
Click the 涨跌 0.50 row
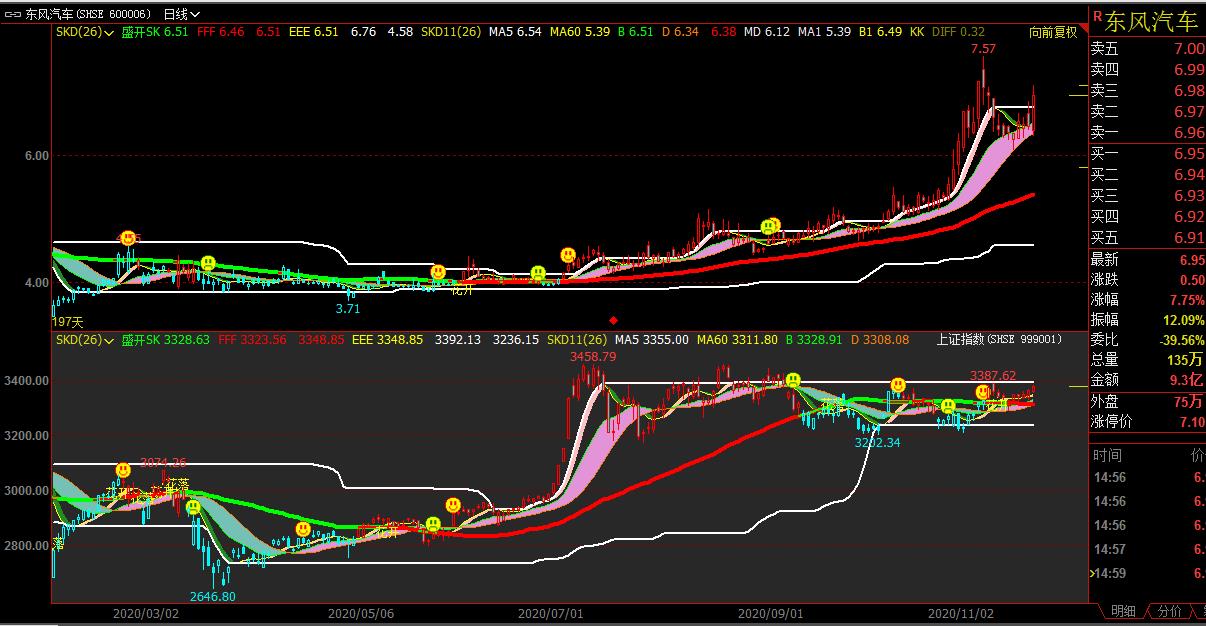(x=1147, y=280)
